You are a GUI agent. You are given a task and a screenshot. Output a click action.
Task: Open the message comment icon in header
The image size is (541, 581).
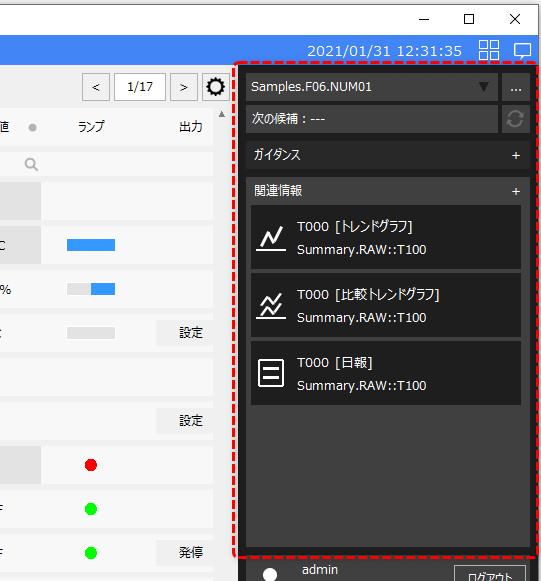[x=522, y=51]
